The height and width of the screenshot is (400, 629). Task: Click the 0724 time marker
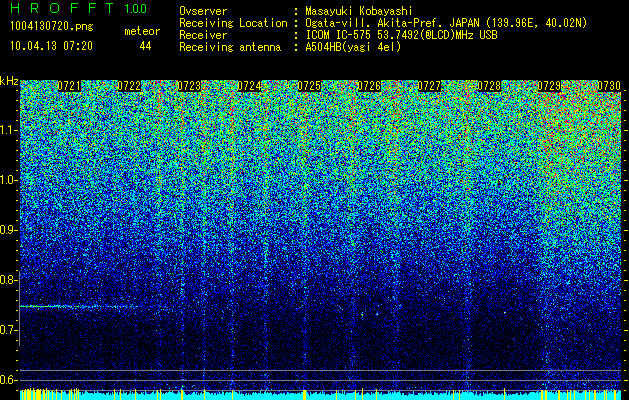pos(249,86)
